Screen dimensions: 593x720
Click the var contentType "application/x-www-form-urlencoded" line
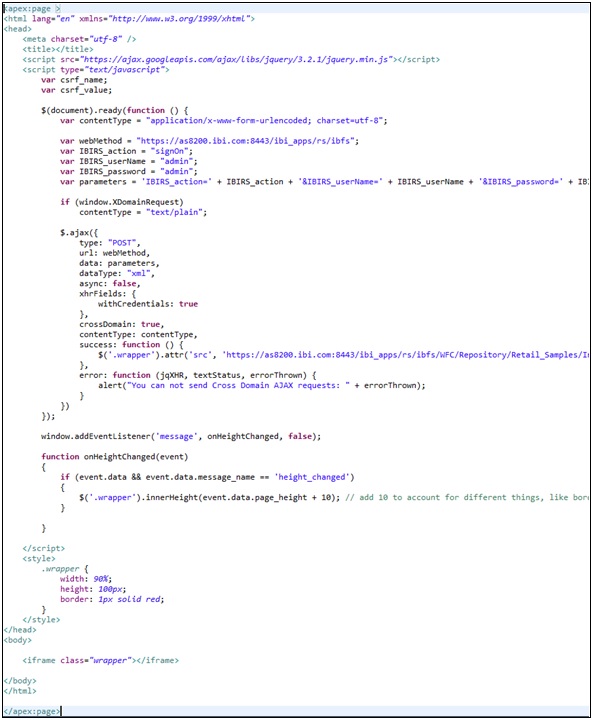[224, 120]
